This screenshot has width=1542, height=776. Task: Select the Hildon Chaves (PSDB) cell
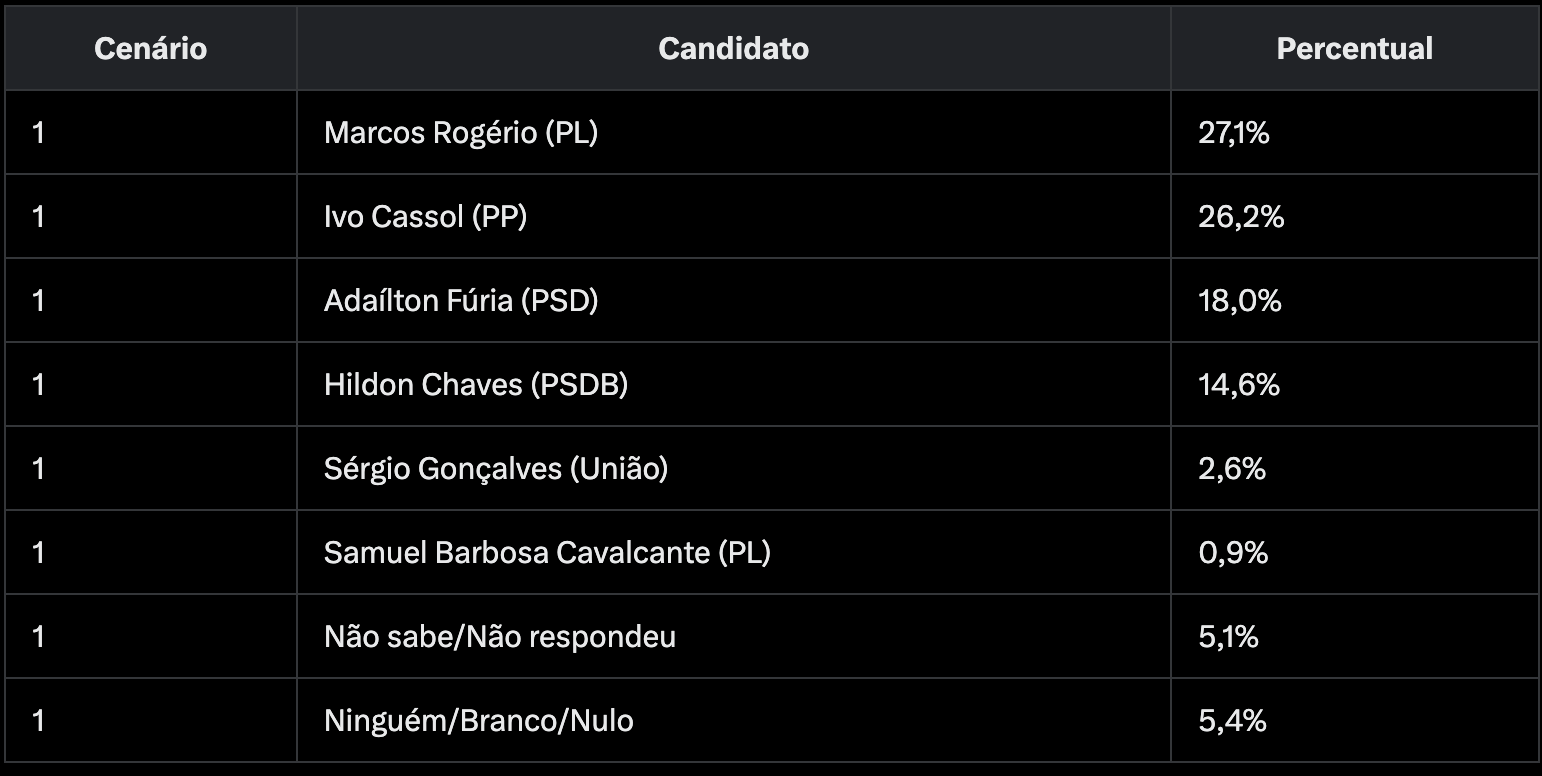(476, 385)
